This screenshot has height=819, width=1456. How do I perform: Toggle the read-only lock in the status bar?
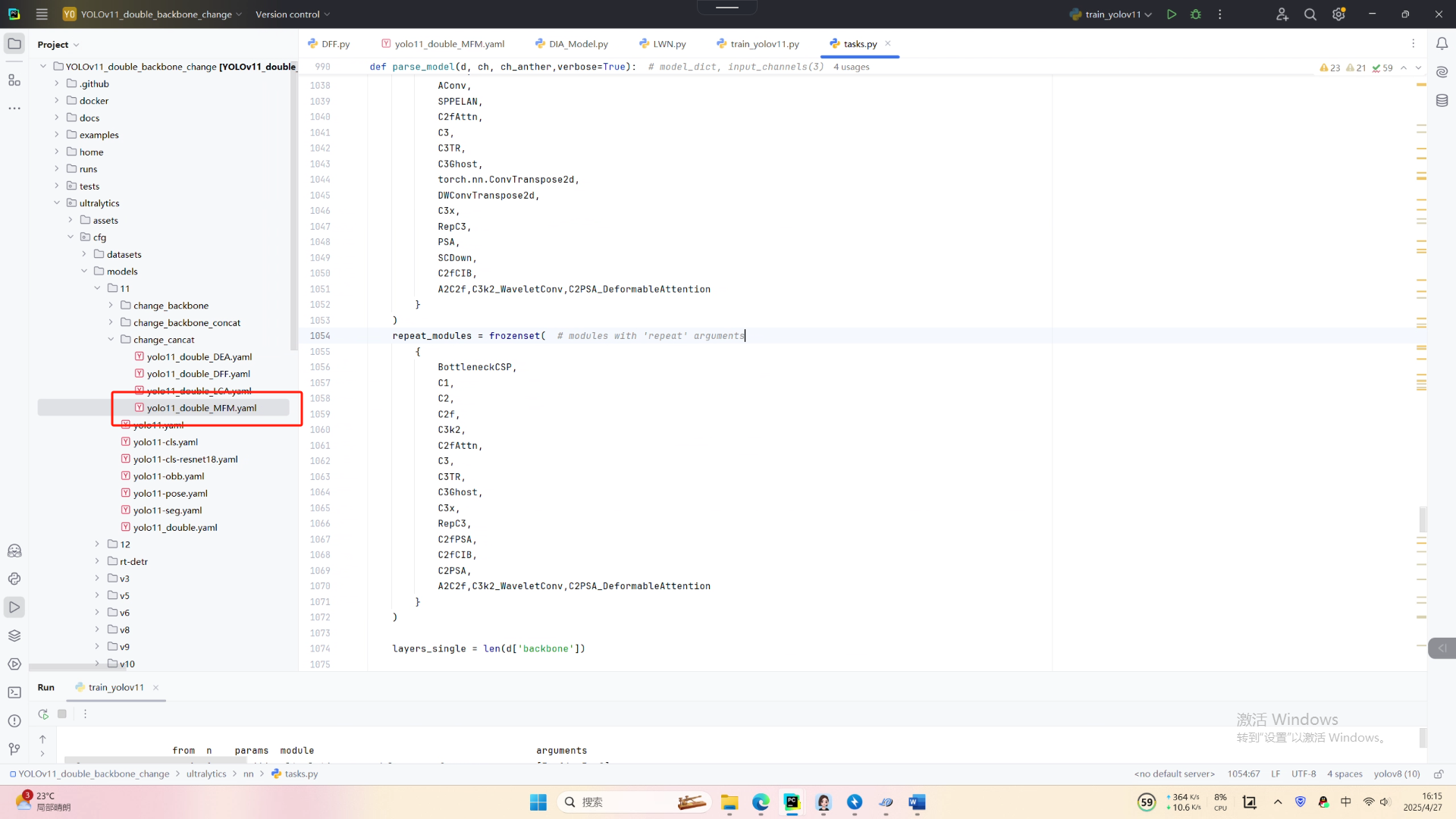(x=1439, y=774)
